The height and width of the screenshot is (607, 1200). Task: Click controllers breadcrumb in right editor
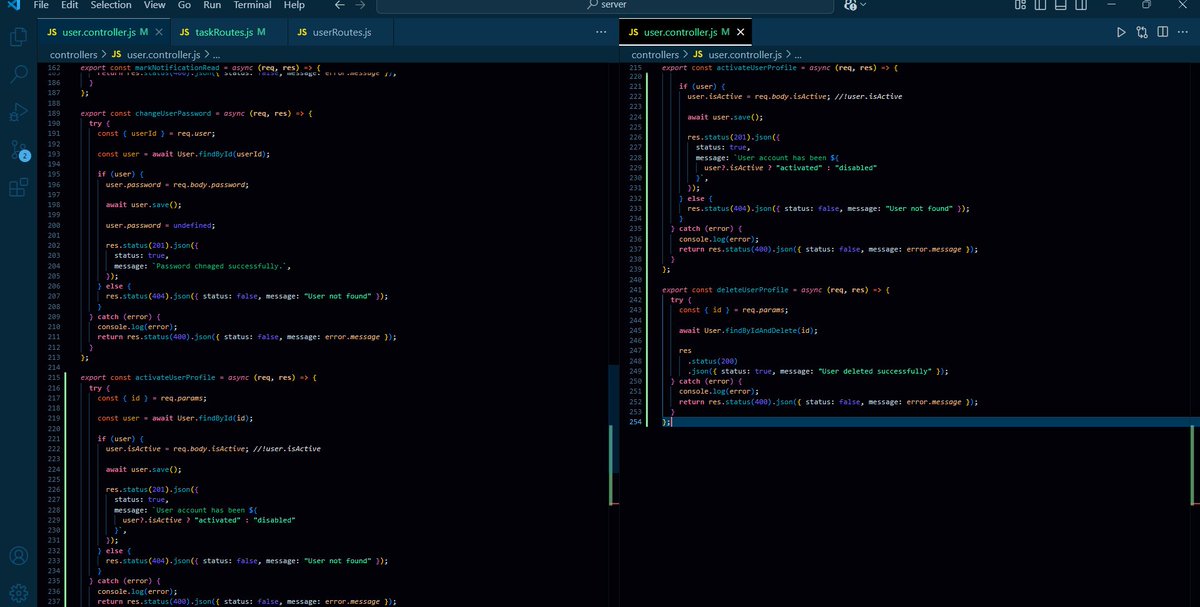(656, 54)
